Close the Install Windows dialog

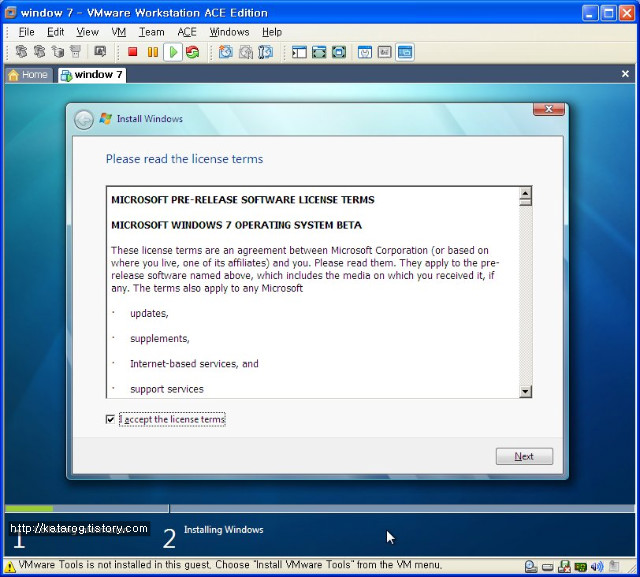click(x=549, y=109)
